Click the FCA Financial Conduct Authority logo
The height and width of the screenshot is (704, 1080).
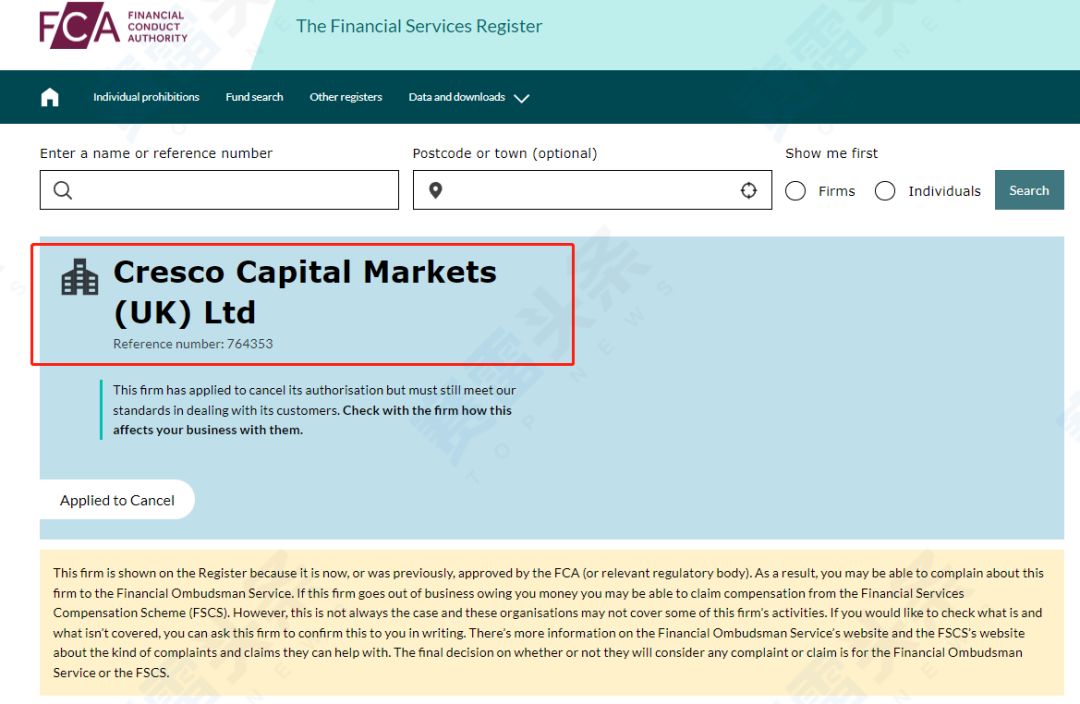point(114,26)
